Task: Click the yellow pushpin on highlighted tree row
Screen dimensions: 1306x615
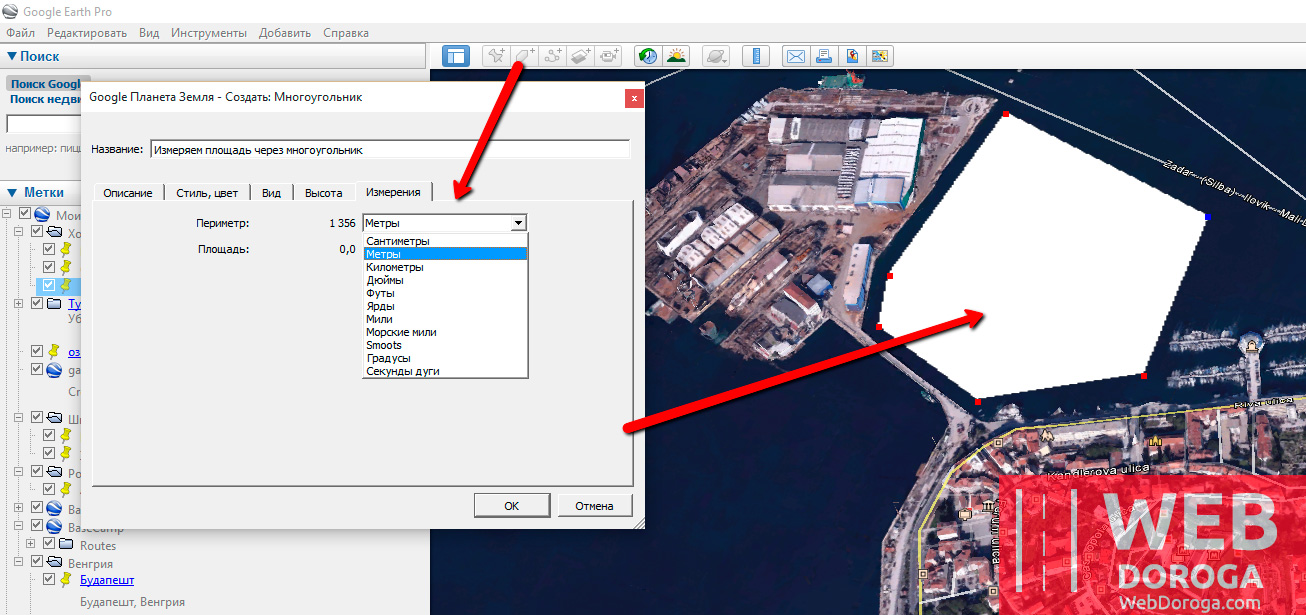Action: pos(67,286)
